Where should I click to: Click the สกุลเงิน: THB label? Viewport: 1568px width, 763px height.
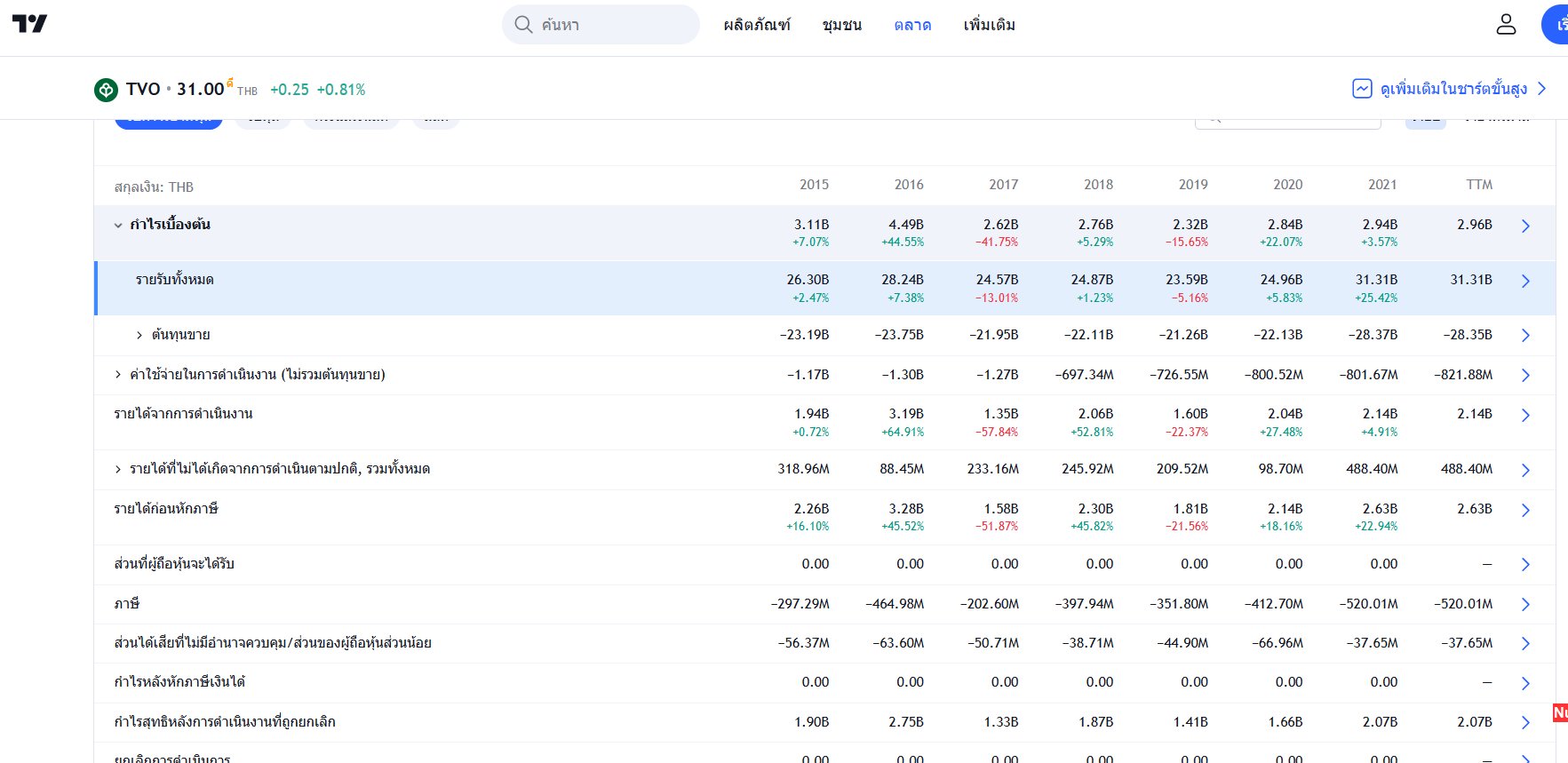click(154, 187)
